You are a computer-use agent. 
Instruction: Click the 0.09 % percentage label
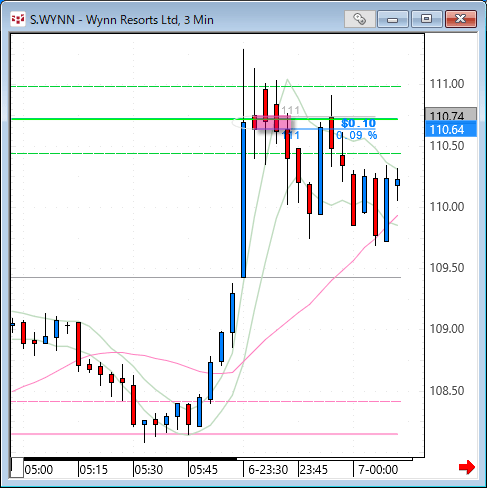click(x=356, y=135)
